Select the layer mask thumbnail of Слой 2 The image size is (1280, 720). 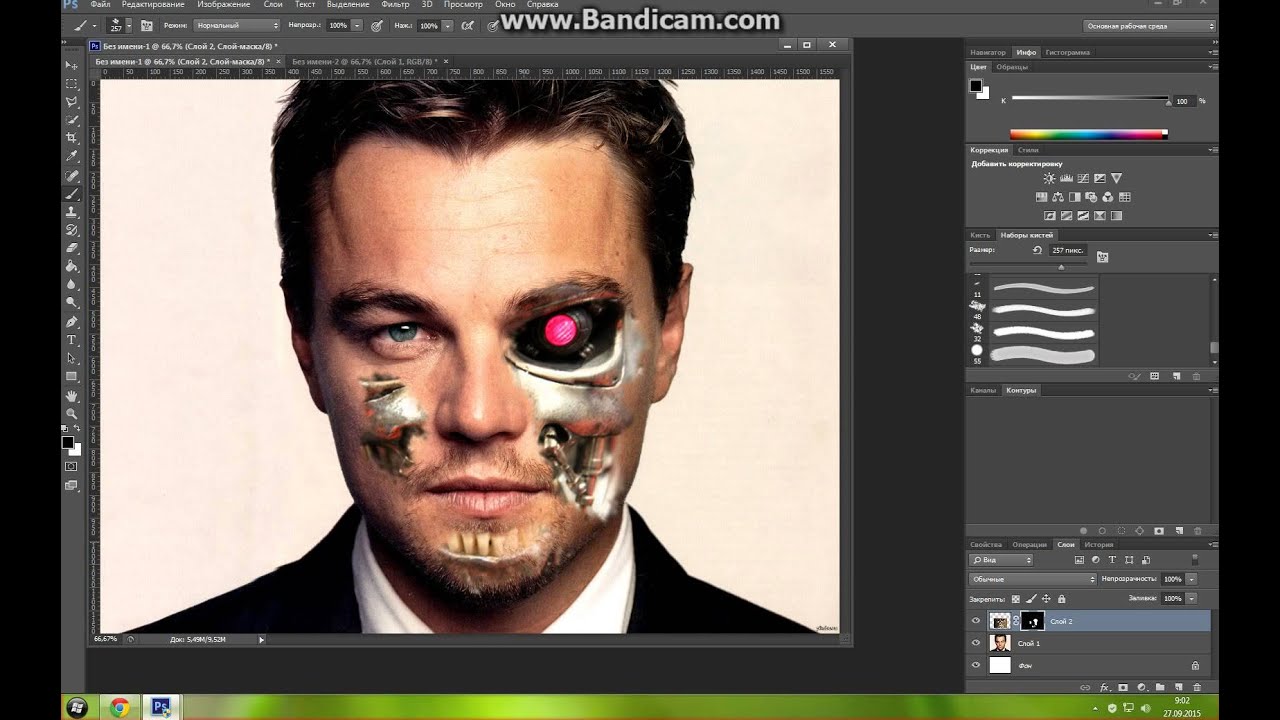pos(1032,621)
